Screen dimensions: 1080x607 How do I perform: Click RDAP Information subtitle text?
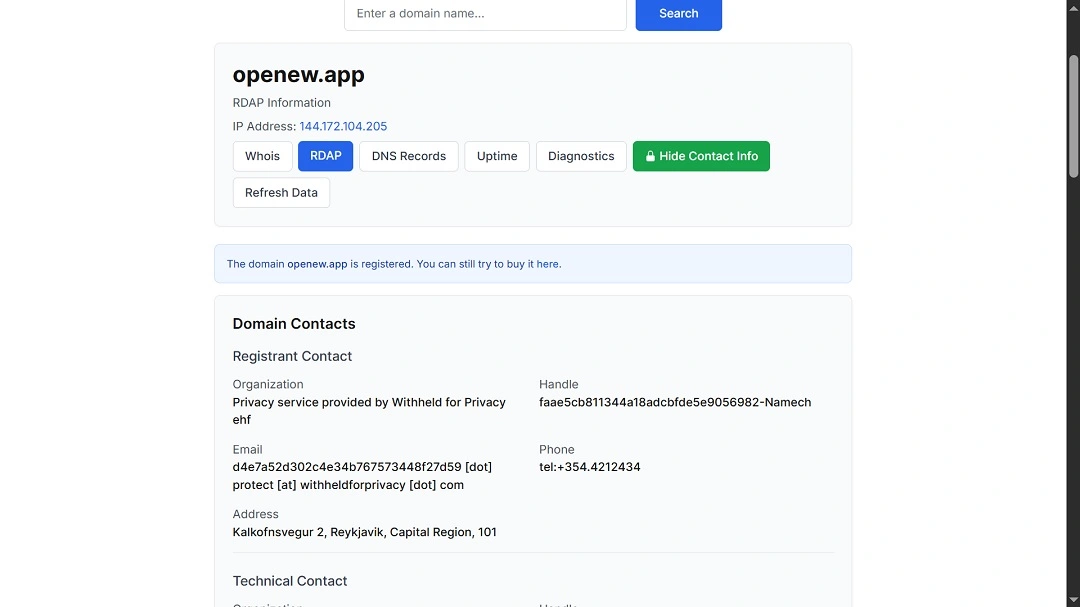point(281,103)
